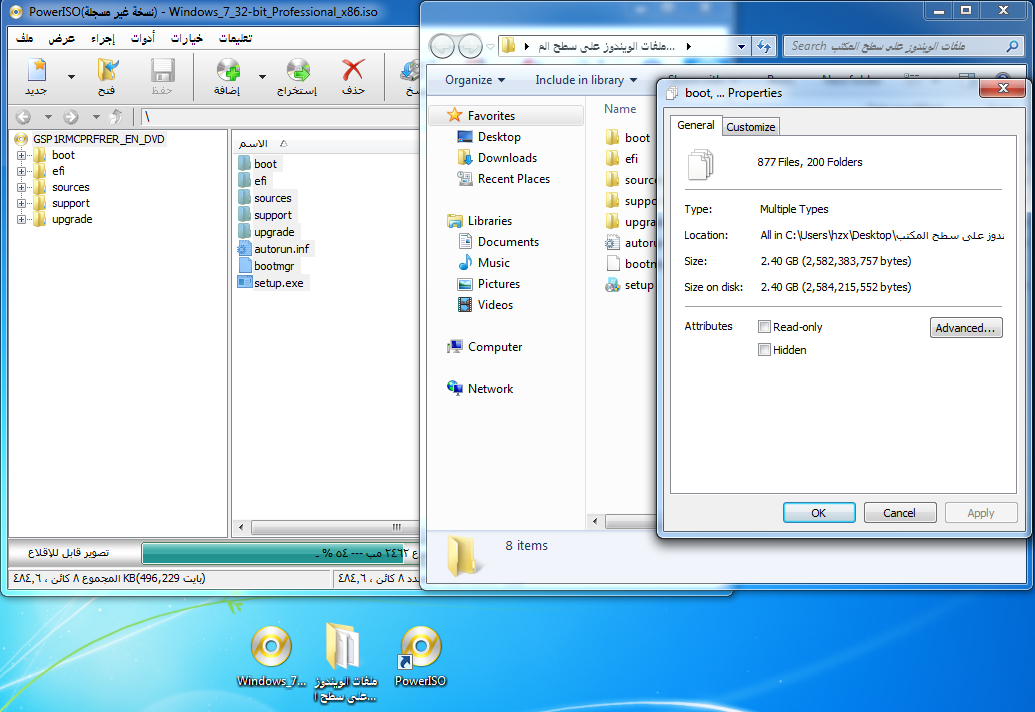
Task: Open the Include in library dropdown
Action: (x=586, y=80)
